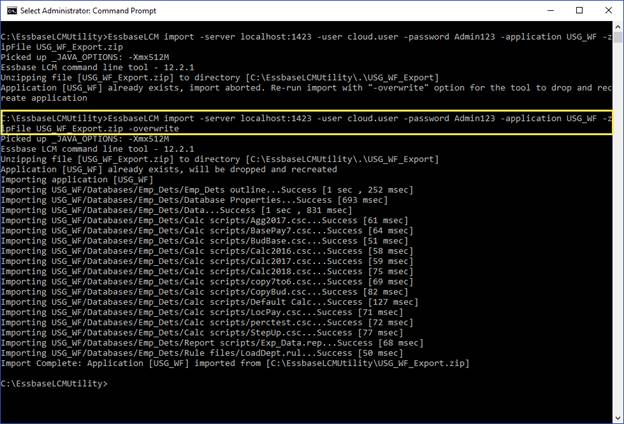Viewport: 624px width, 424px height.
Task: Click the scrollbar up arrow
Action: (616, 27)
